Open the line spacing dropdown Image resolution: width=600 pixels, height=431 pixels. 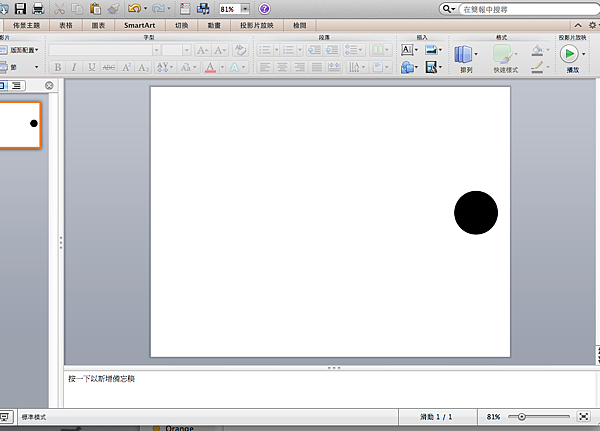[x=355, y=50]
